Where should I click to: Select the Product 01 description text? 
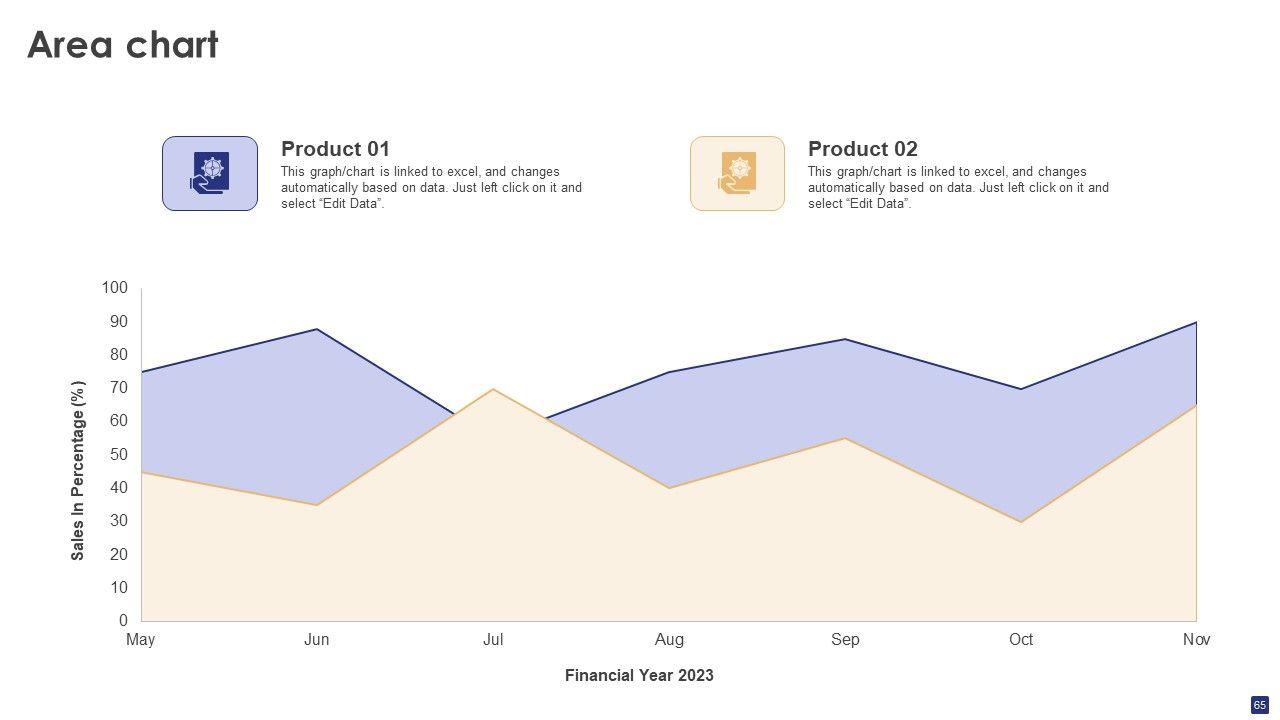[x=431, y=187]
